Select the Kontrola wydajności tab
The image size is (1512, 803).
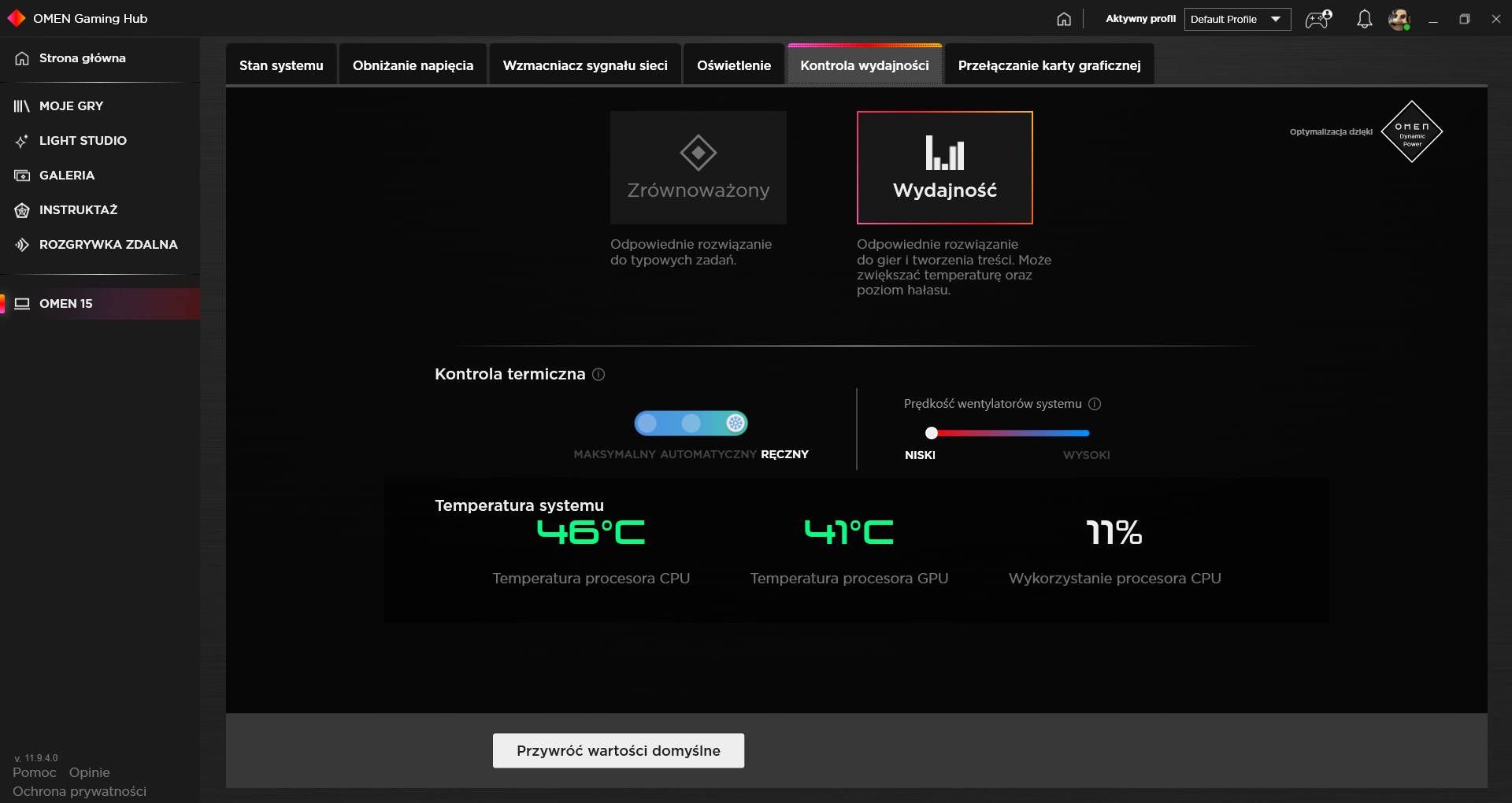click(x=865, y=65)
